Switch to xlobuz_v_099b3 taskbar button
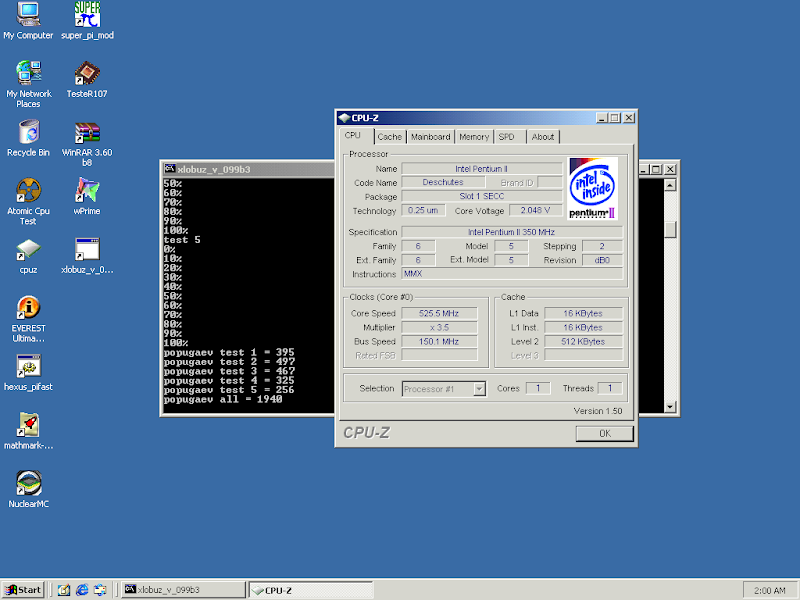The image size is (800, 600). [x=184, y=590]
